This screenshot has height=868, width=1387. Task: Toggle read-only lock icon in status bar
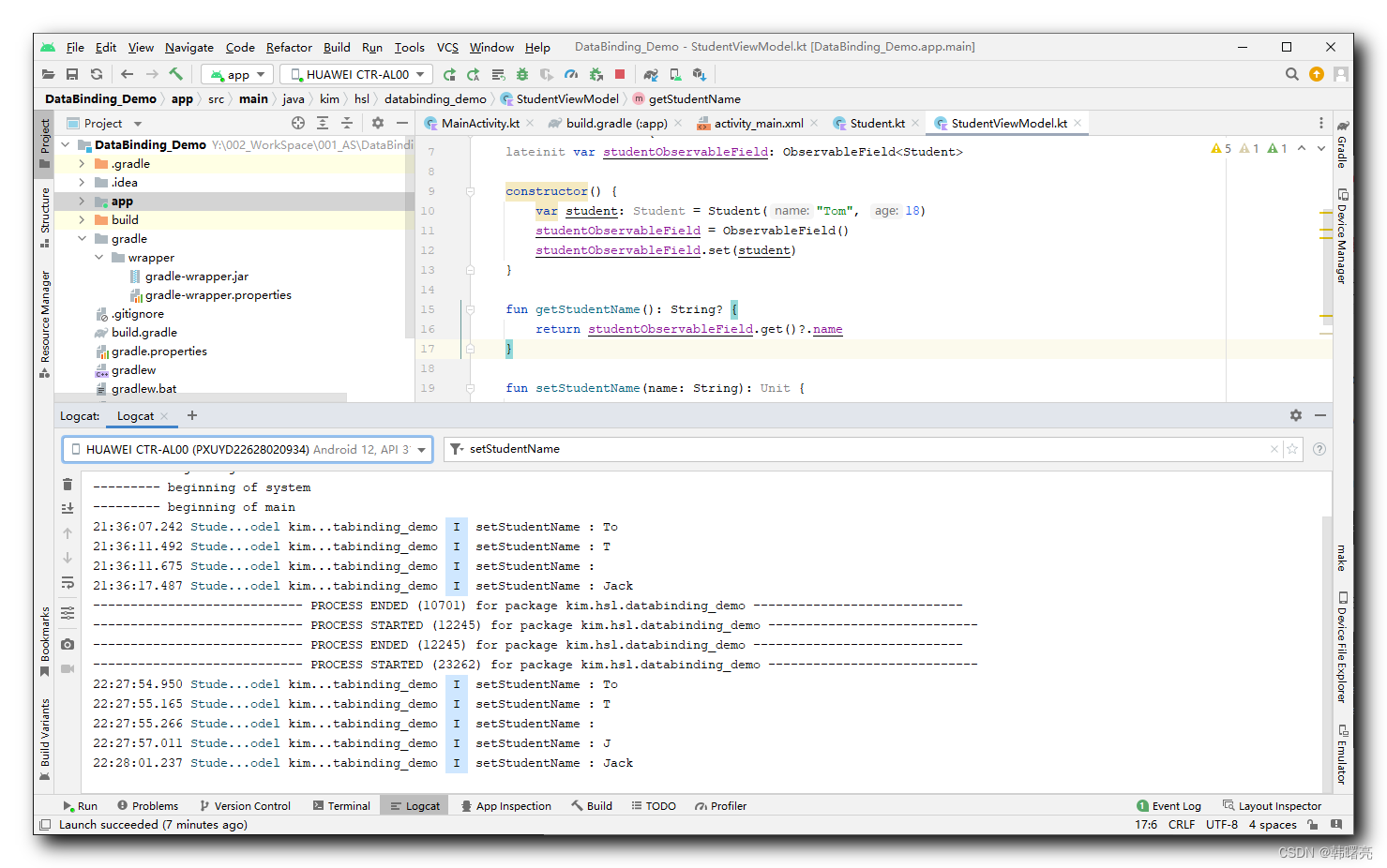(x=1312, y=825)
